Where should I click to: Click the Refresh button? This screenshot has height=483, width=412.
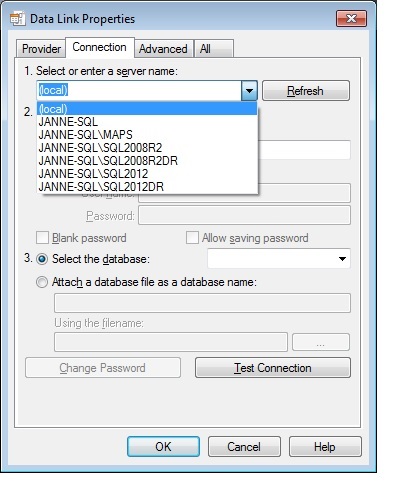306,91
